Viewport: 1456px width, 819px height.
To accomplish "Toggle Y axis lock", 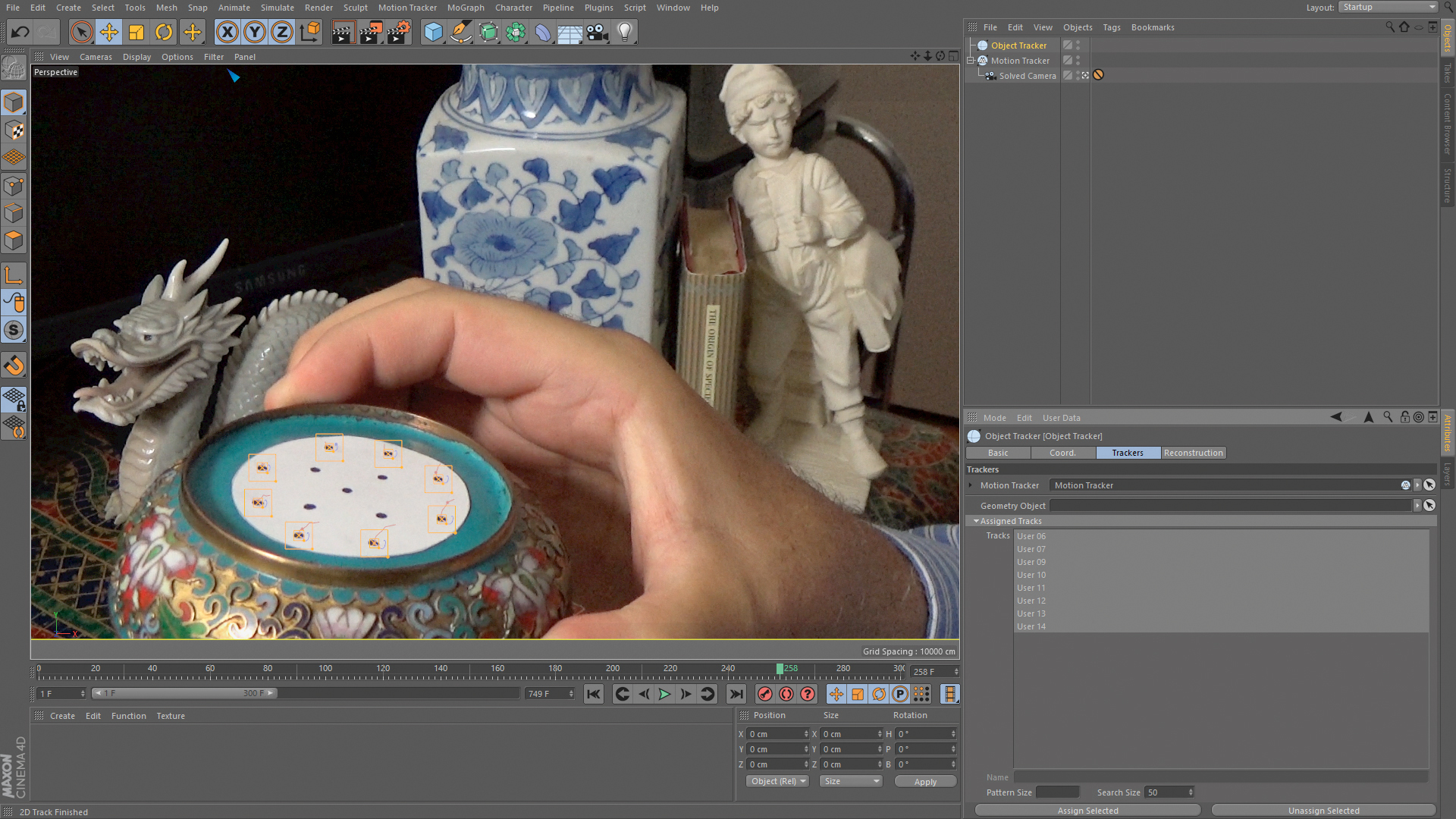I will [x=255, y=33].
